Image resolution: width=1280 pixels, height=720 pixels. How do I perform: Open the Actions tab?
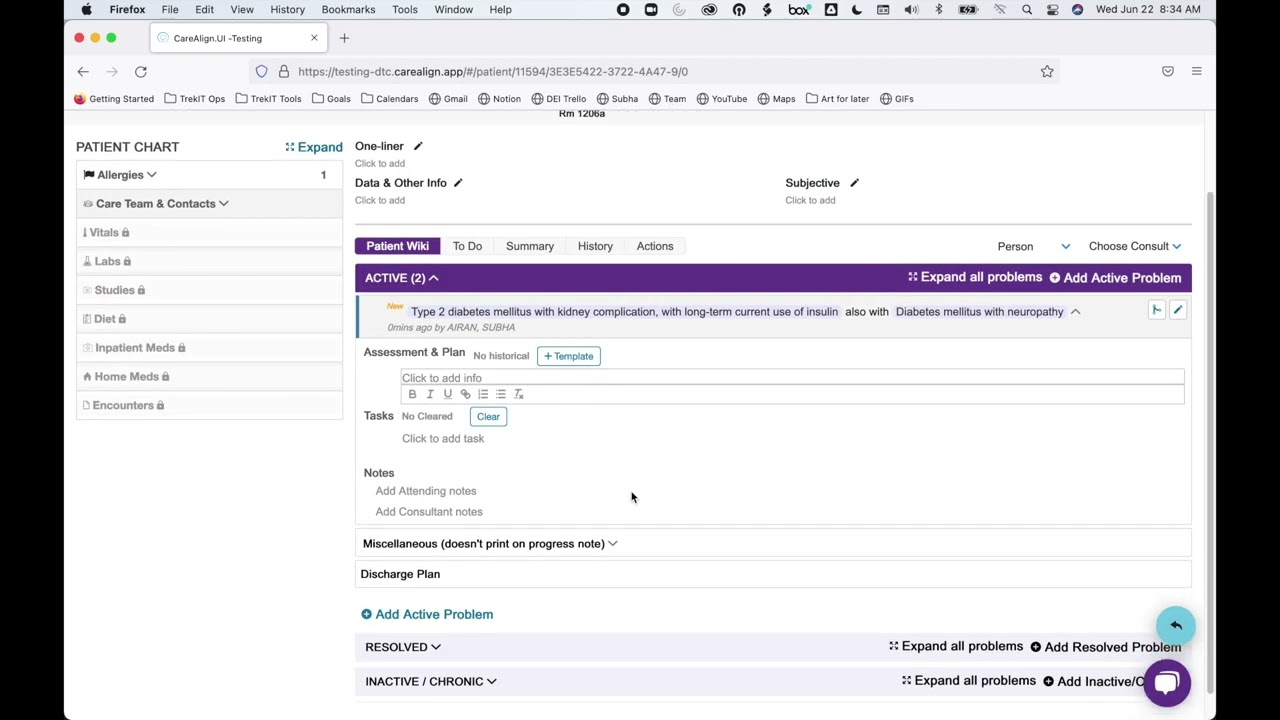coord(655,246)
